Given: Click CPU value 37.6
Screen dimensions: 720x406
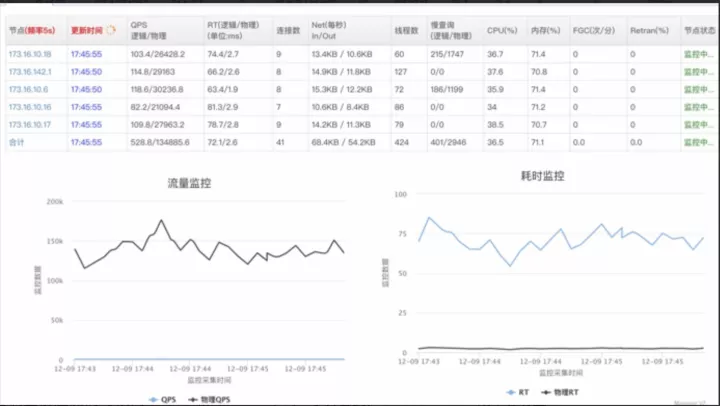Looking at the screenshot, I should click(x=495, y=72).
